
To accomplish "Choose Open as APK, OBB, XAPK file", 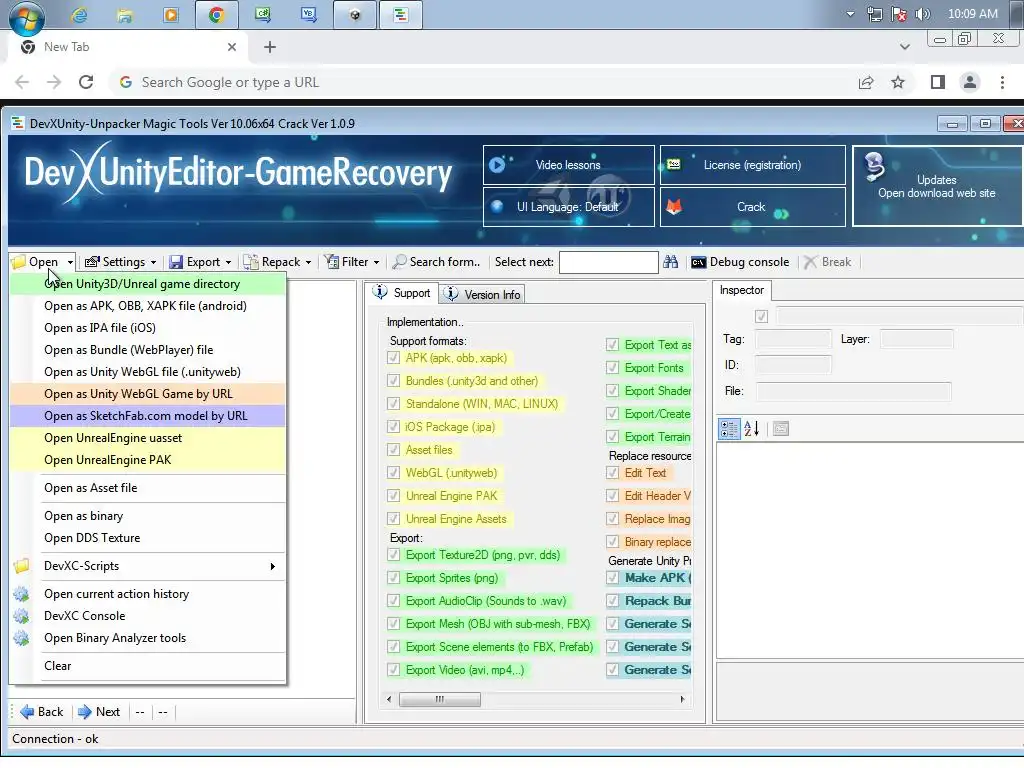I will pyautogui.click(x=148, y=306).
